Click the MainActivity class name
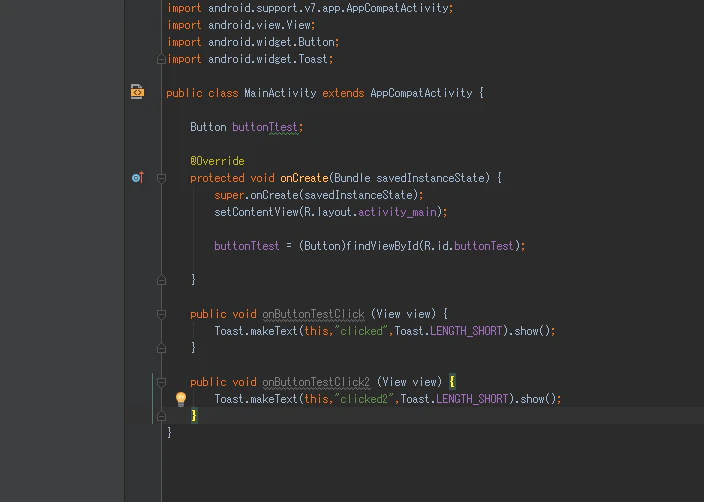This screenshot has width=704, height=502. pos(280,93)
